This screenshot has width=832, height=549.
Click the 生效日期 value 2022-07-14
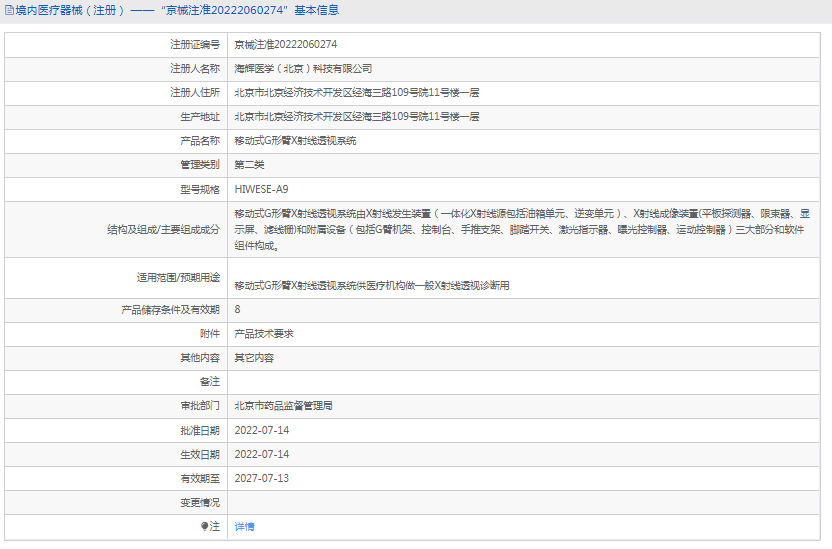coord(262,454)
